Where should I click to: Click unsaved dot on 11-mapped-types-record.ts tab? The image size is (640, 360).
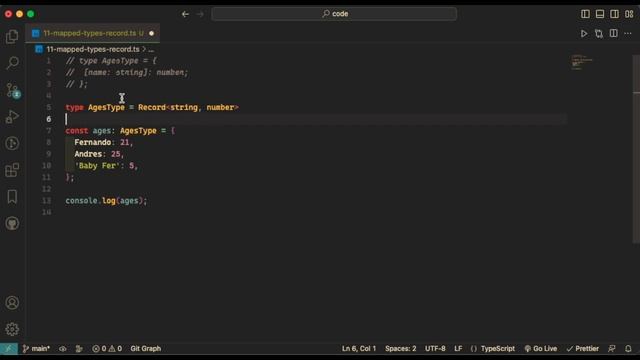151,33
